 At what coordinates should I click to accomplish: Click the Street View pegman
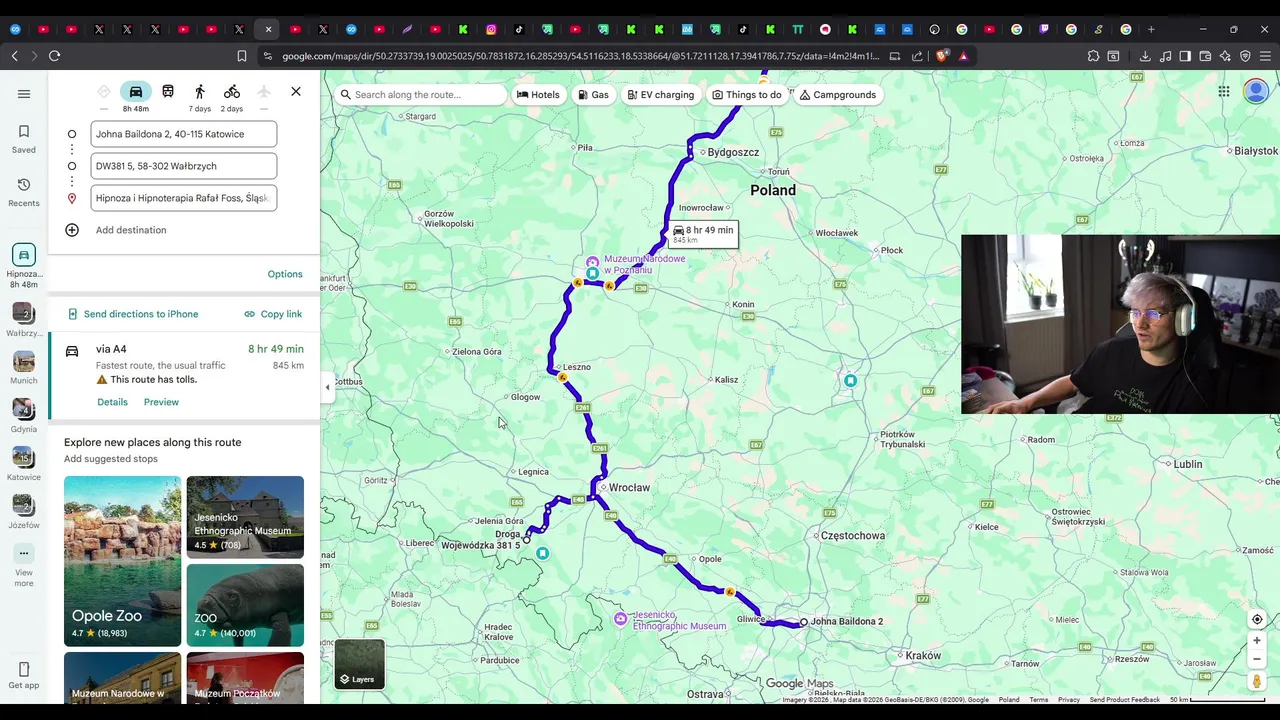pos(1257,682)
